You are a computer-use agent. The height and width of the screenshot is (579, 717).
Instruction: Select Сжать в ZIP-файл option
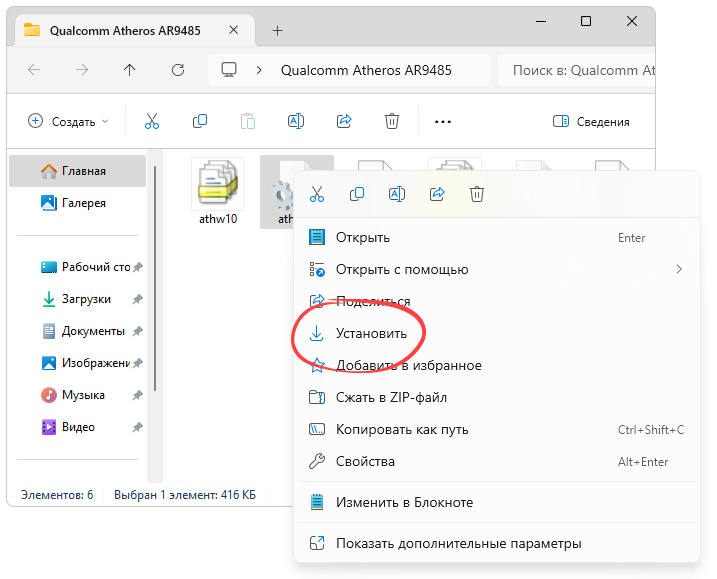point(498,397)
